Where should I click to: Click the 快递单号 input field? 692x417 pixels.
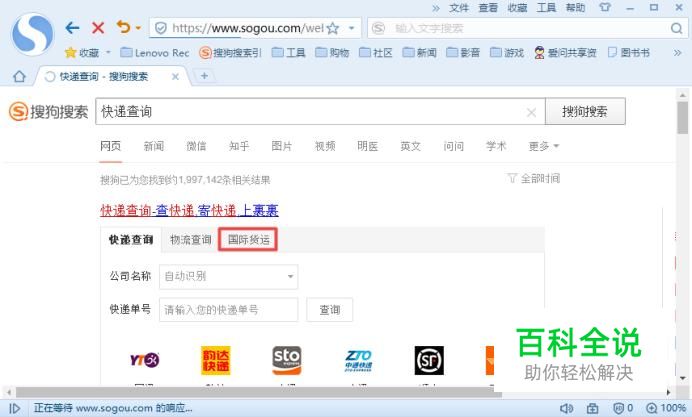pyautogui.click(x=229, y=310)
